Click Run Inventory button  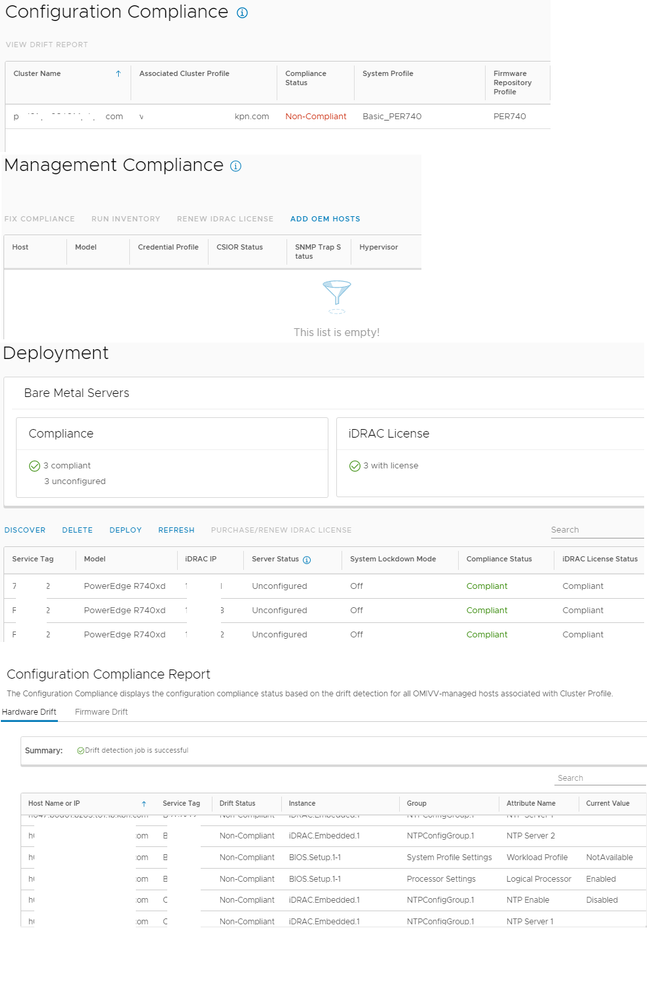(125, 219)
